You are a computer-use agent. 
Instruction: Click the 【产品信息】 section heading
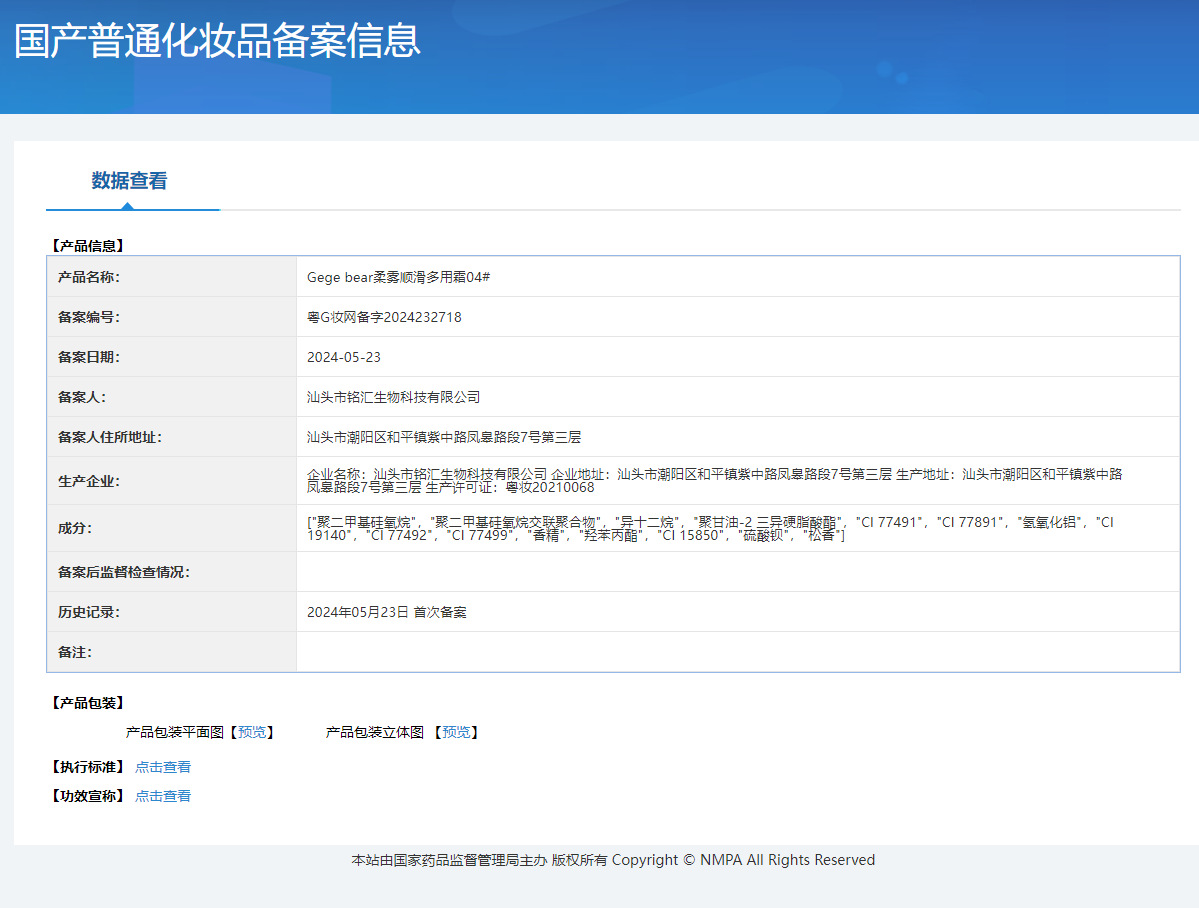click(x=87, y=243)
